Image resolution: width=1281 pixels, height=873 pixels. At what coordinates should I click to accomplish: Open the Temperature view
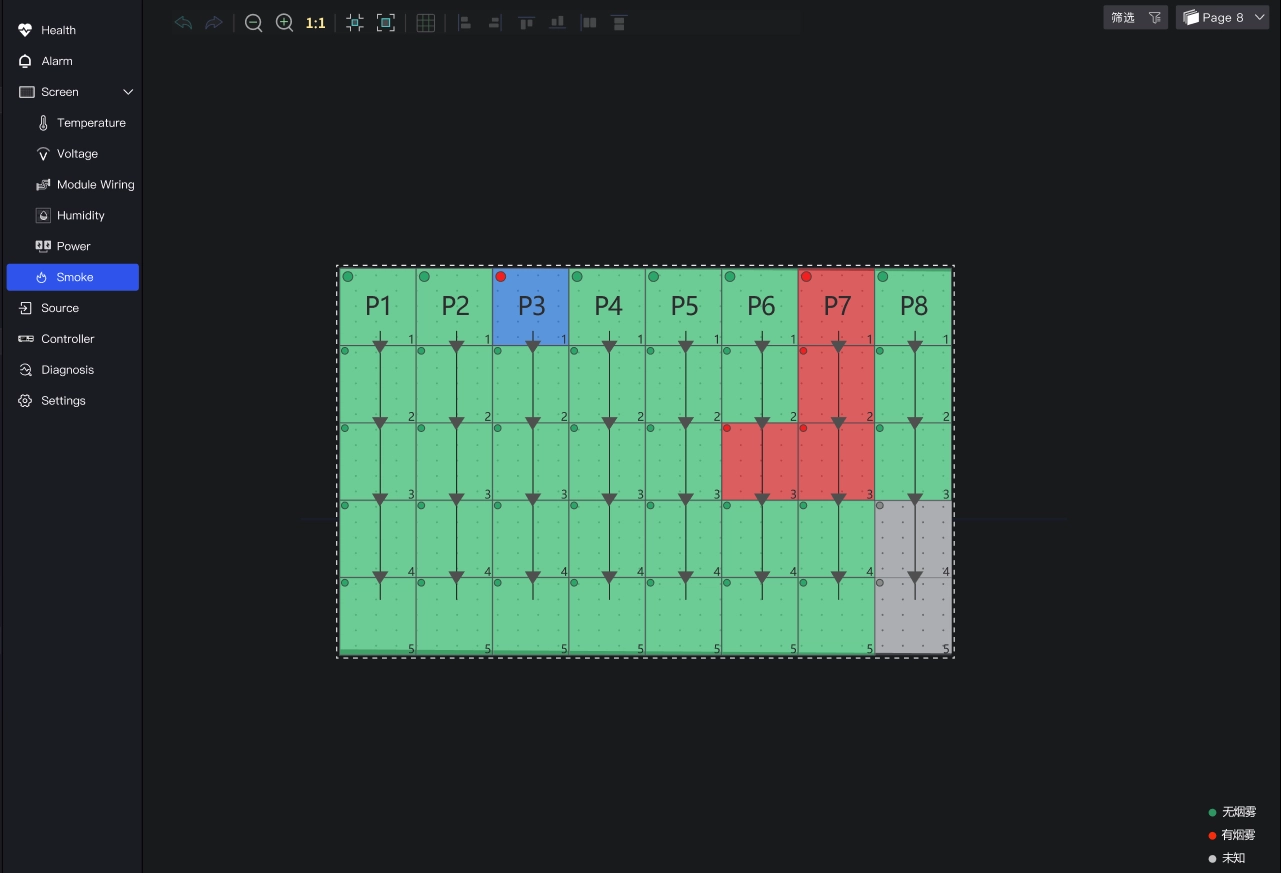(91, 123)
